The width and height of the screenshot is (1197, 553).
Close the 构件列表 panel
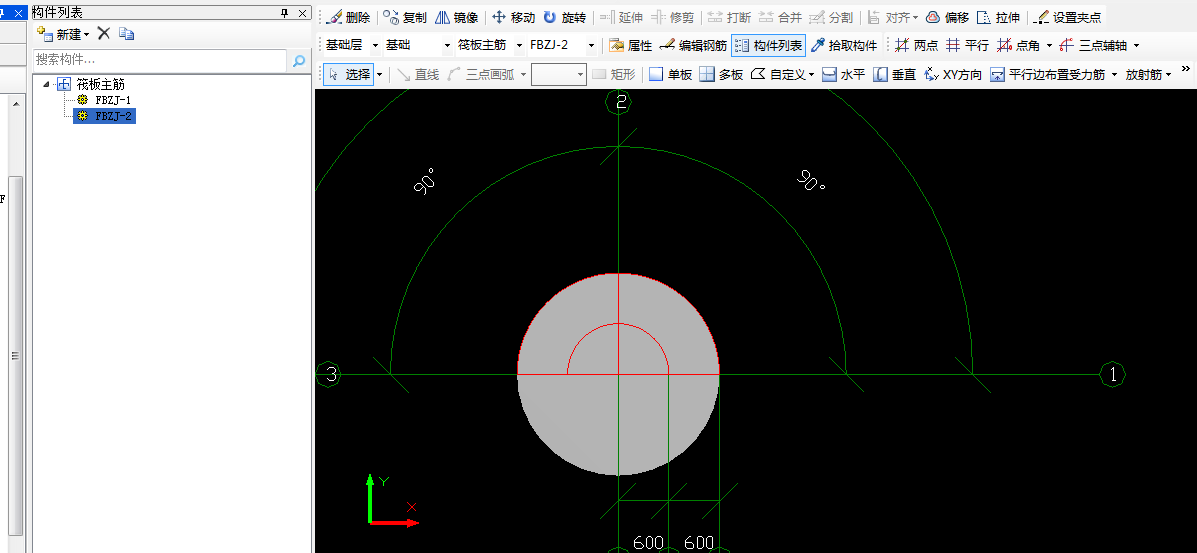pyautogui.click(x=302, y=13)
